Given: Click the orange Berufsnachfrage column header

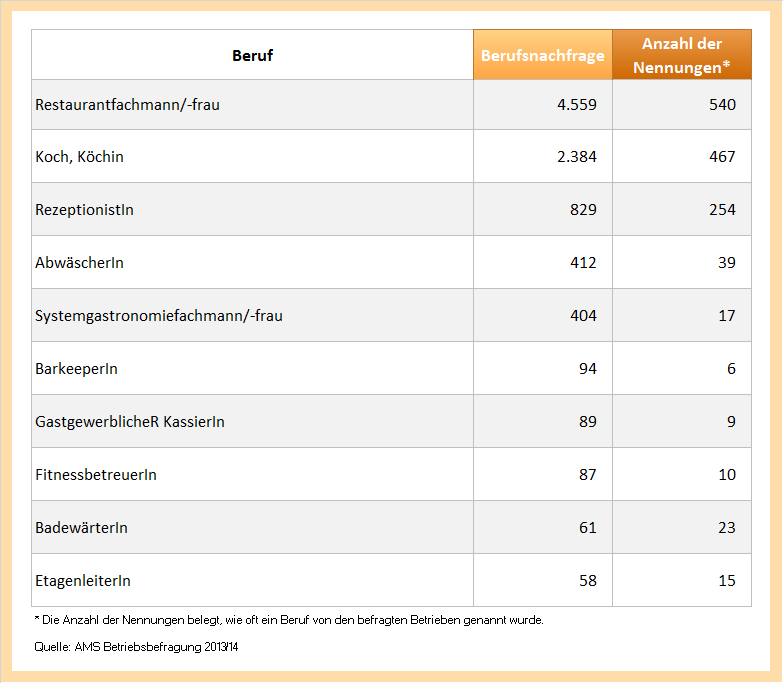Looking at the screenshot, I should (542, 55).
